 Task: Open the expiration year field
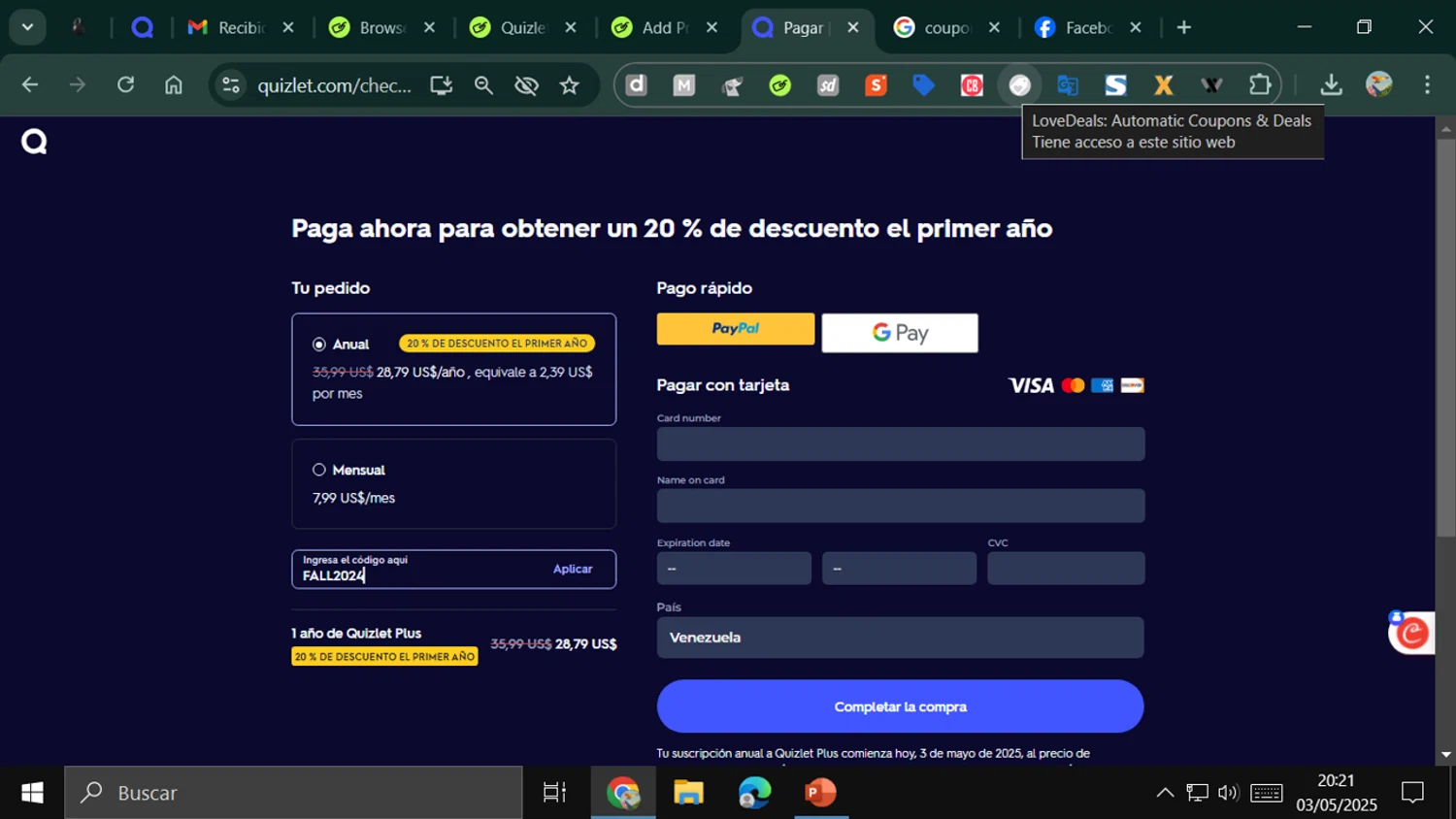click(x=899, y=569)
